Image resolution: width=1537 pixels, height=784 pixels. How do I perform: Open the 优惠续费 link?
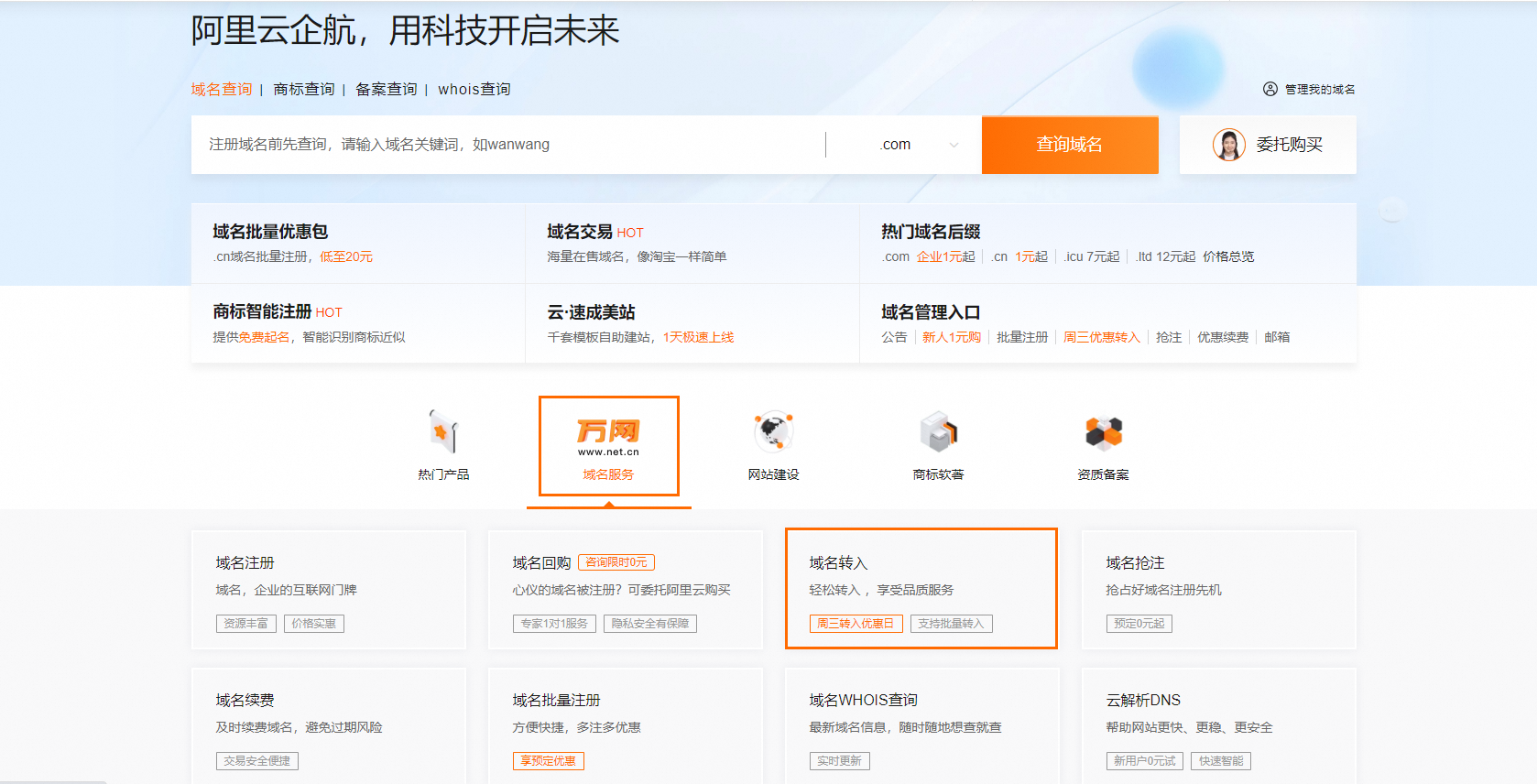pos(1223,337)
